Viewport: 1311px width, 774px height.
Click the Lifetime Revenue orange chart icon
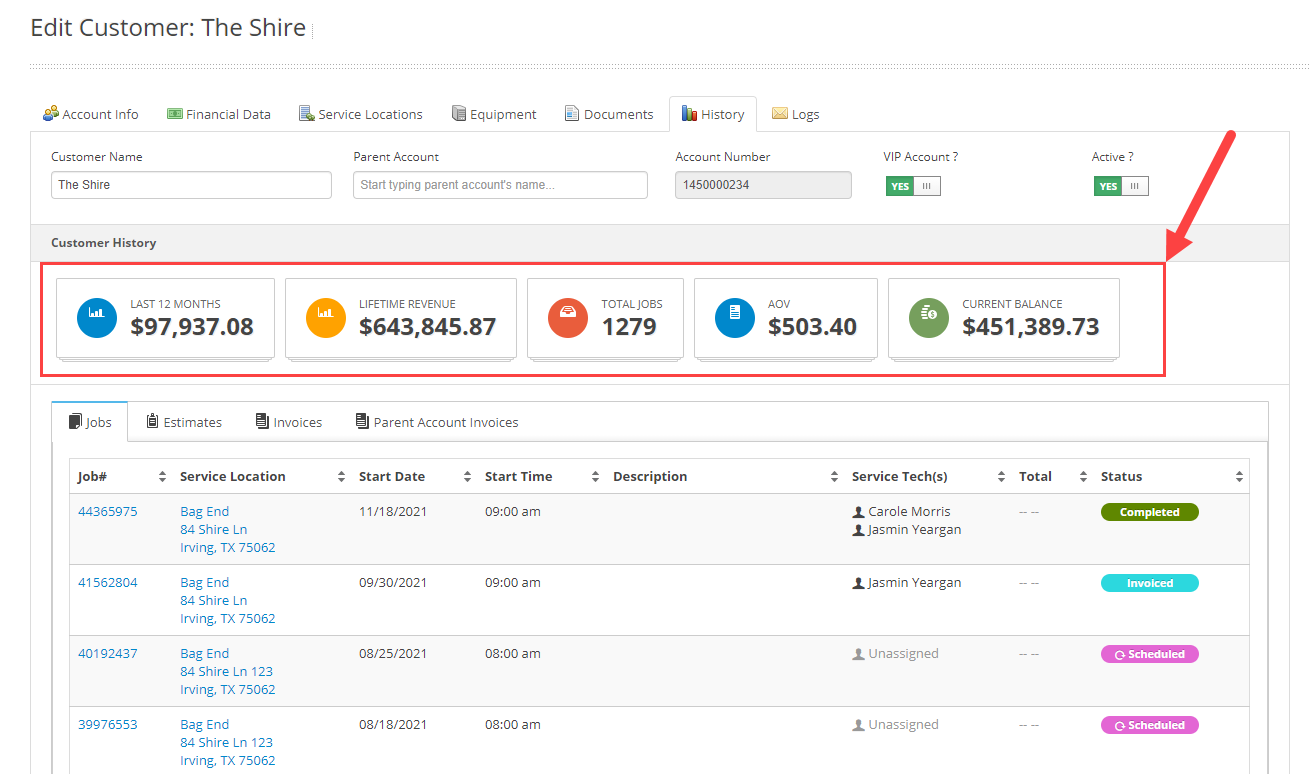coord(326,318)
